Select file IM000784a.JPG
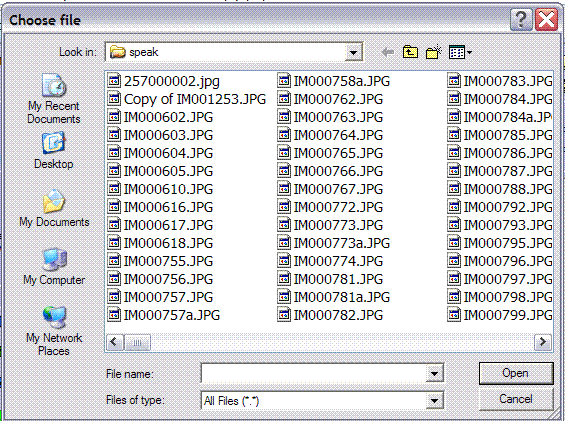The height and width of the screenshot is (421, 566). (x=500, y=117)
